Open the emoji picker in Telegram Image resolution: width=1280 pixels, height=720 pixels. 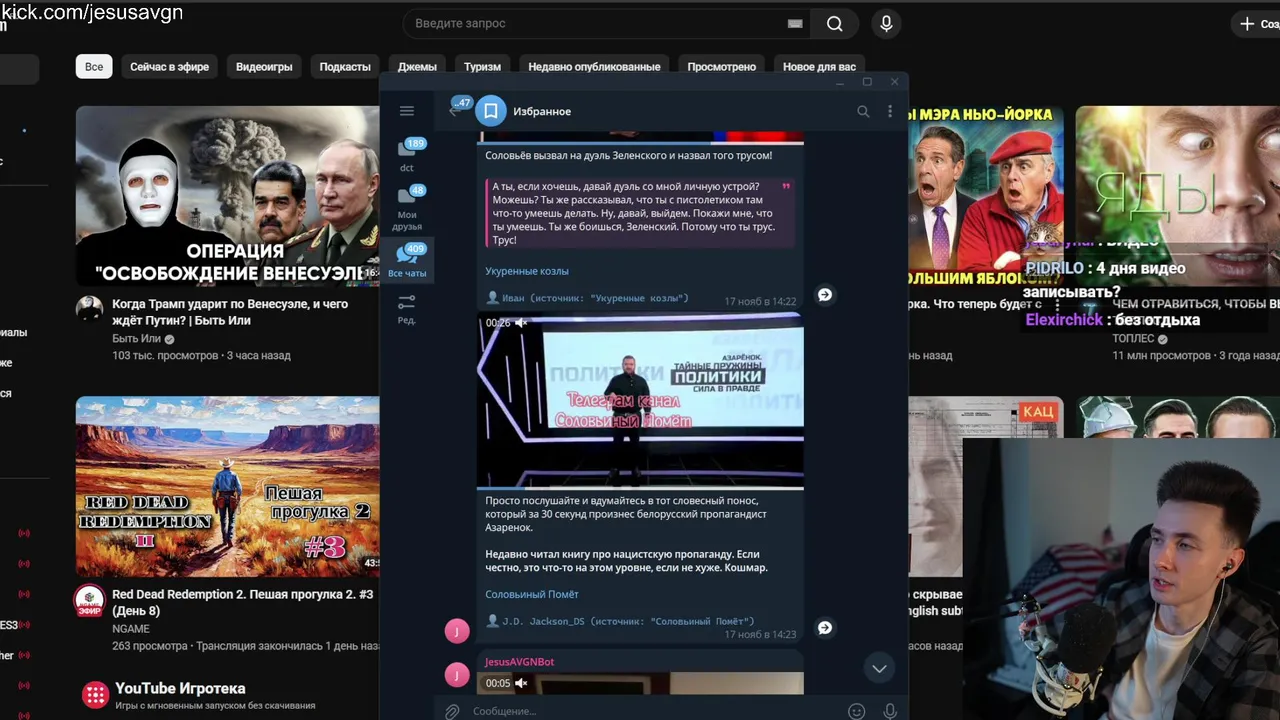(x=856, y=711)
